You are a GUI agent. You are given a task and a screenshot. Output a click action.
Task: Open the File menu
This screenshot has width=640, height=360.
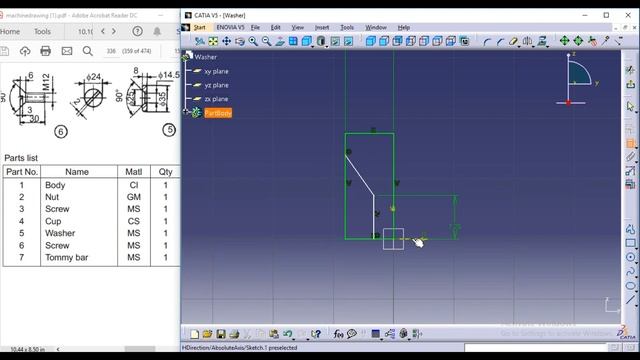(255, 27)
